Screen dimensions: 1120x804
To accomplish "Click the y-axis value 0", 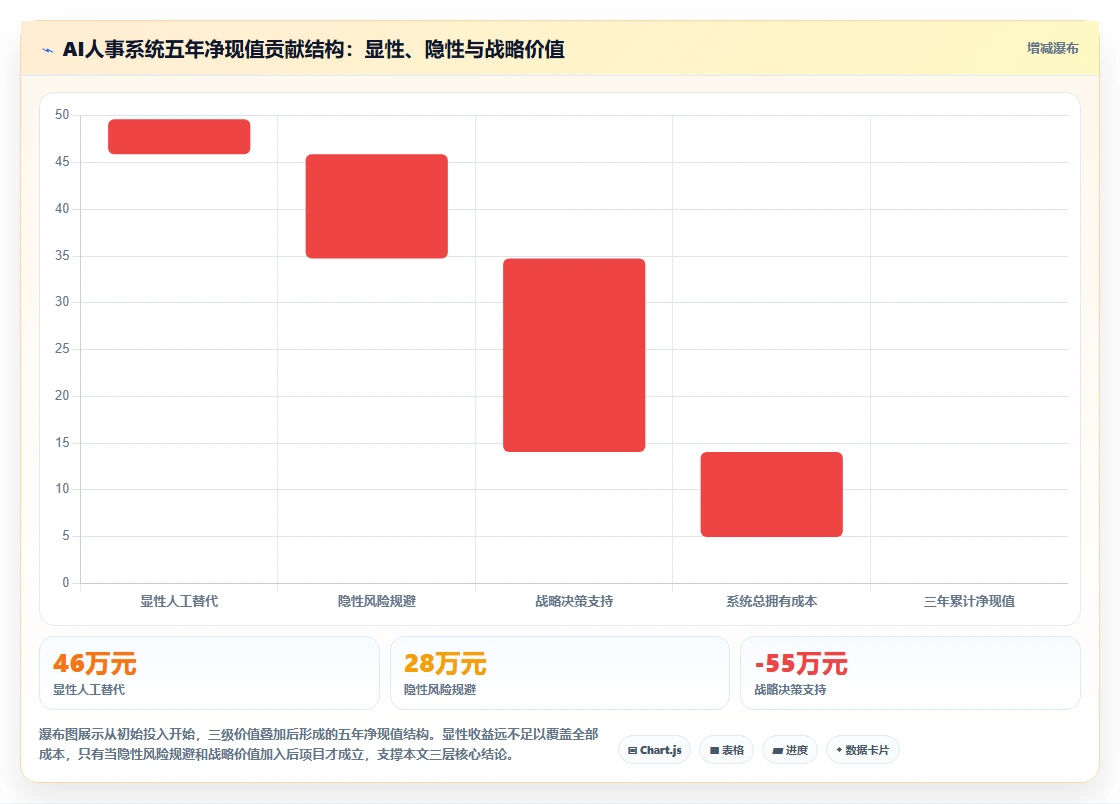I will click(66, 583).
